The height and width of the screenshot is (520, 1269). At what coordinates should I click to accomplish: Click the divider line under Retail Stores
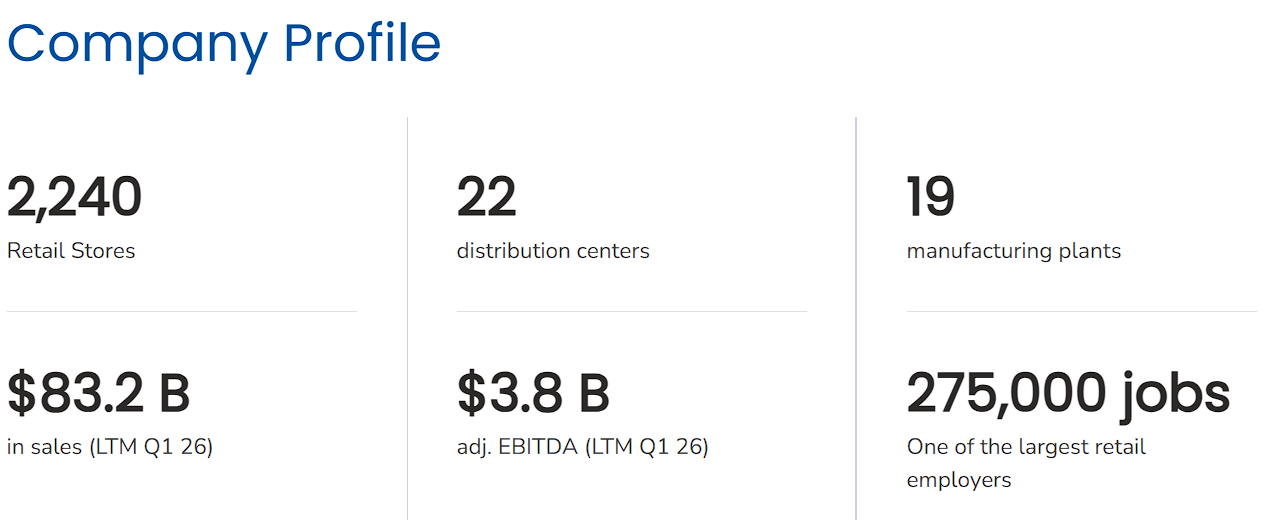182,311
